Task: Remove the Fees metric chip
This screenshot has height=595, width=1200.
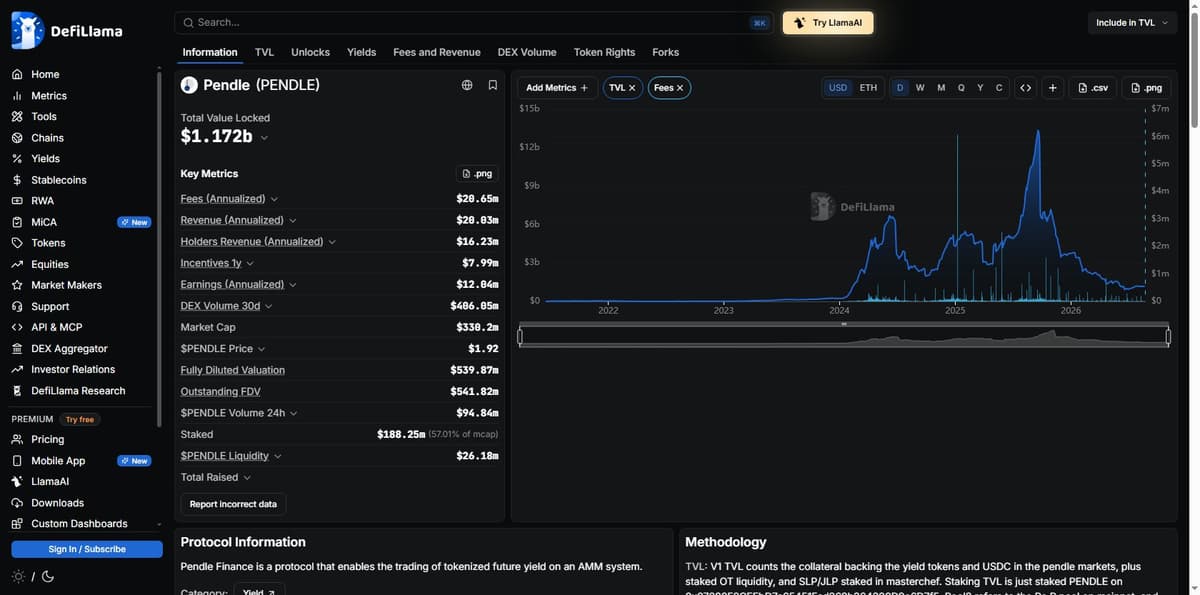Action: 680,88
